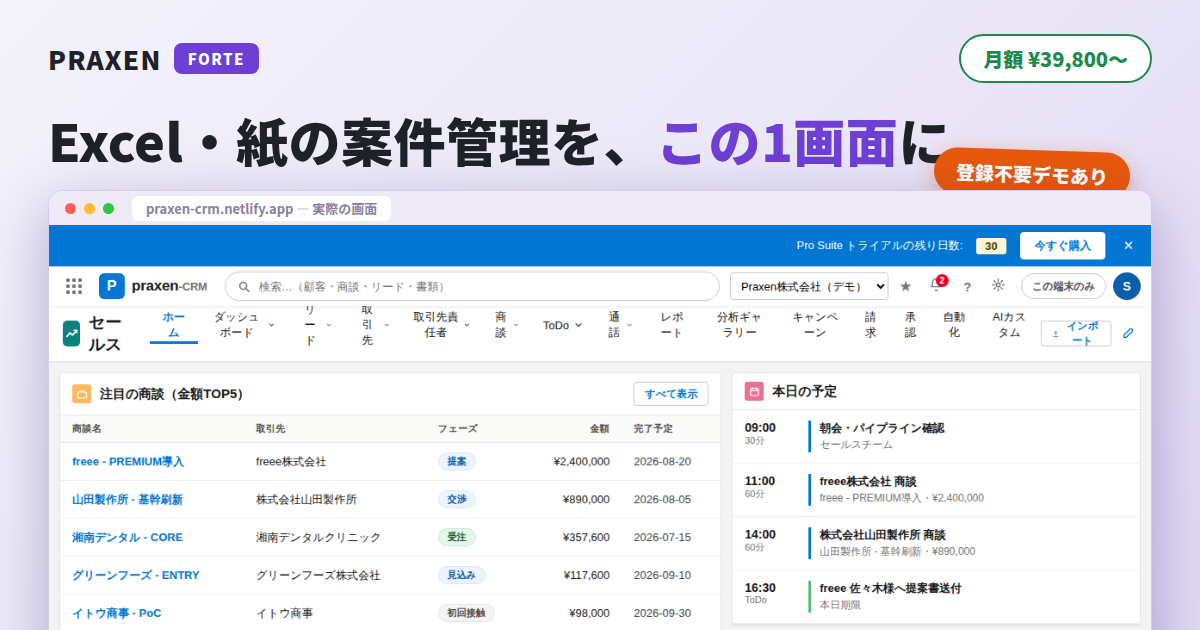Open the 承認 tab

click(x=910, y=325)
